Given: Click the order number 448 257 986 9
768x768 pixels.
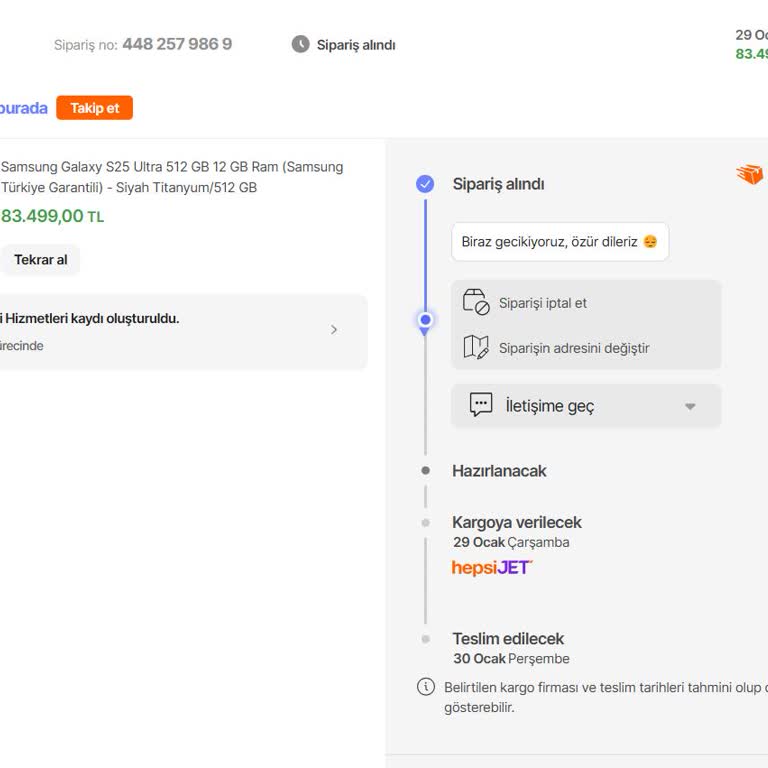Looking at the screenshot, I should [177, 44].
